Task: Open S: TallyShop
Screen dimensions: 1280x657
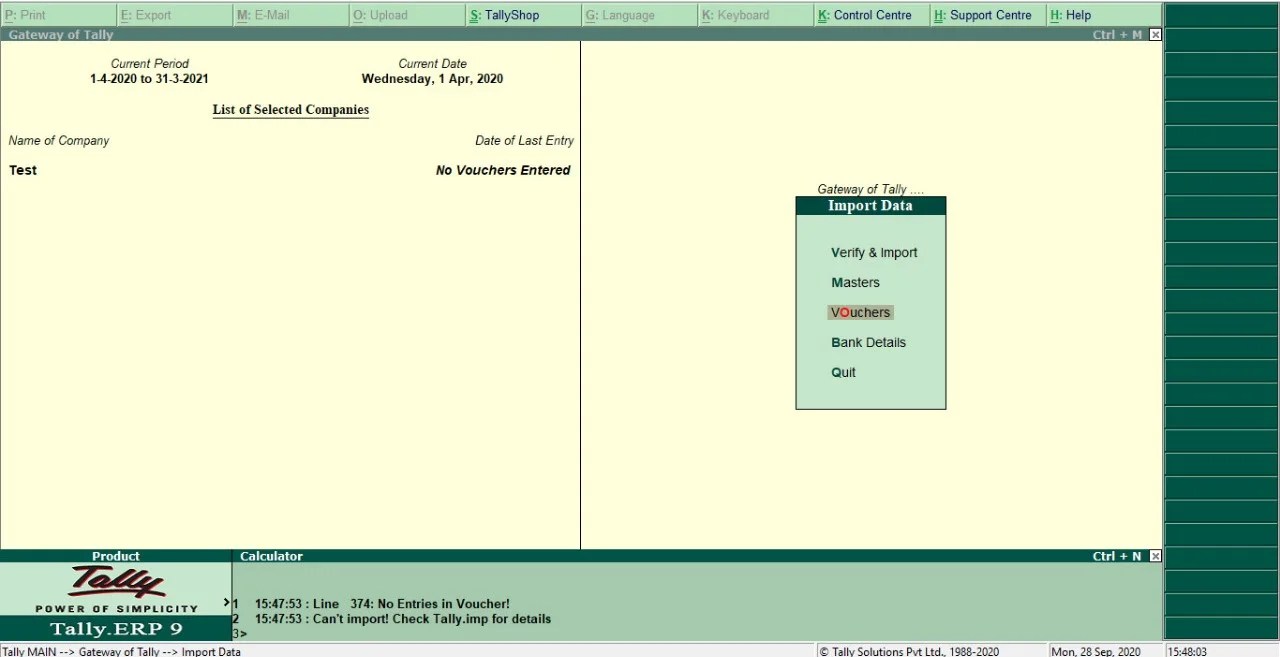Action: tap(523, 15)
